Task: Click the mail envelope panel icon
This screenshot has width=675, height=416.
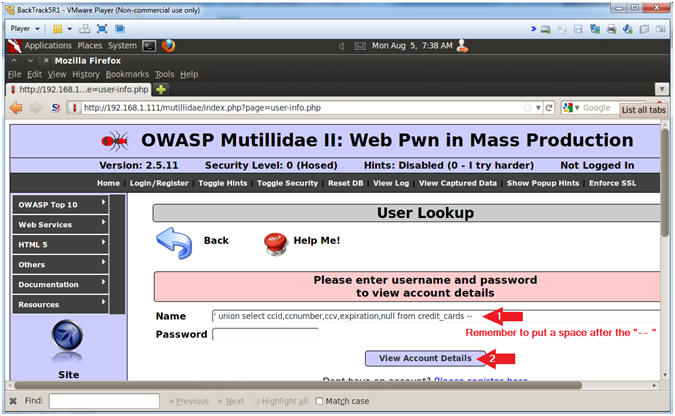Action: click(x=360, y=46)
